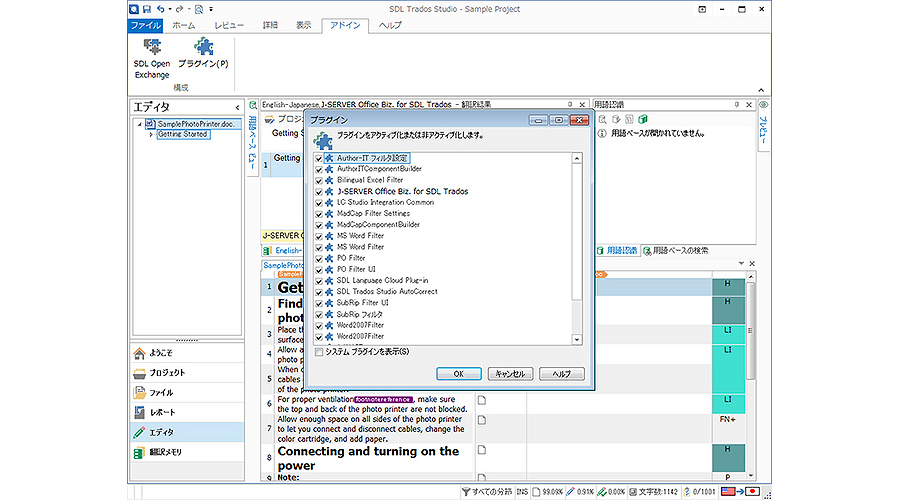Switch to the レビュー ribbon tab
This screenshot has width=900, height=500.
click(229, 25)
